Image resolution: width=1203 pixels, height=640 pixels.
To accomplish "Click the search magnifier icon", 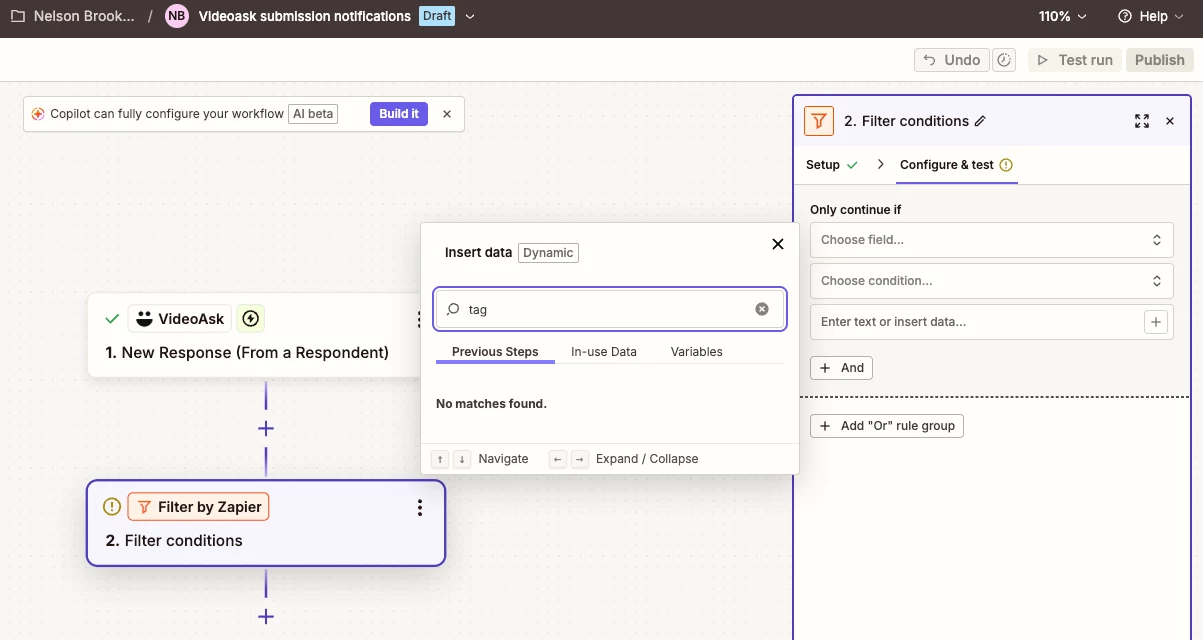I will [453, 309].
